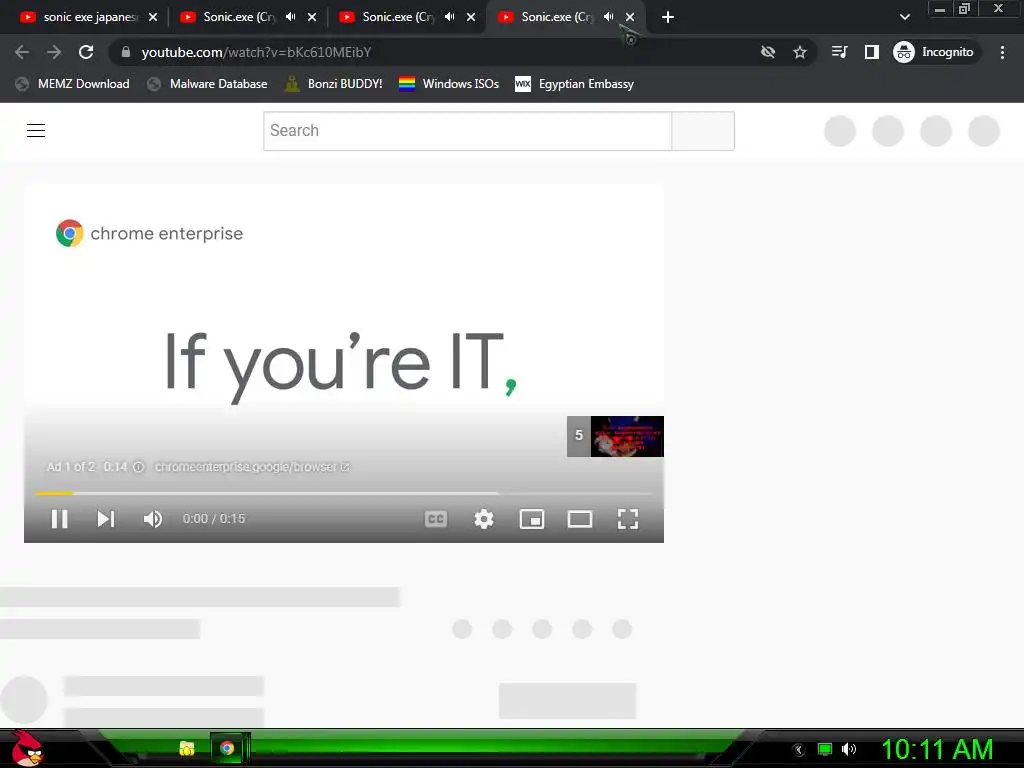1024x768 pixels.
Task: Click system tray volume speaker icon
Action: tap(849, 749)
